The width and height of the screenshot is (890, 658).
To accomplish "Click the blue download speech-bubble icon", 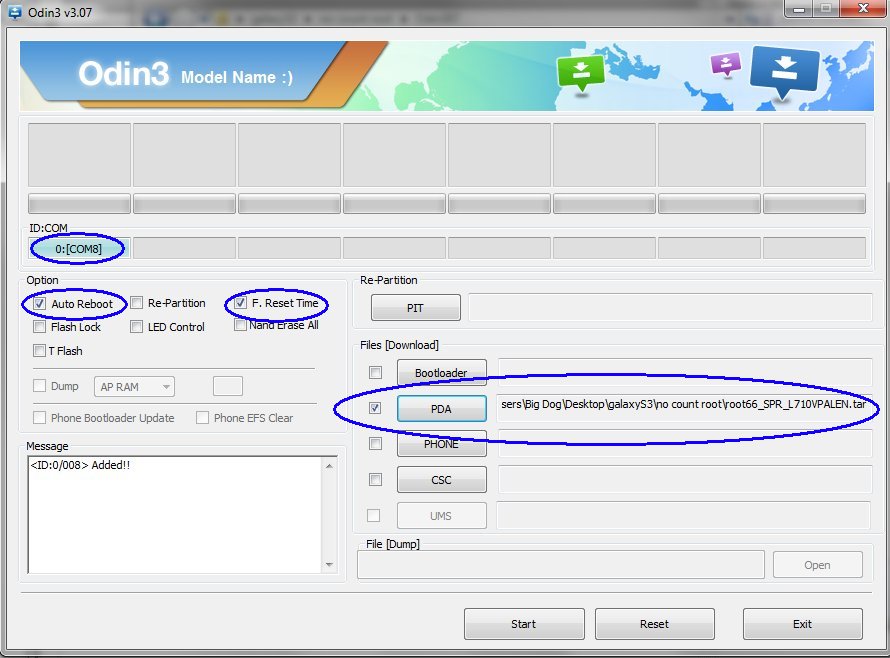I will pos(784,72).
